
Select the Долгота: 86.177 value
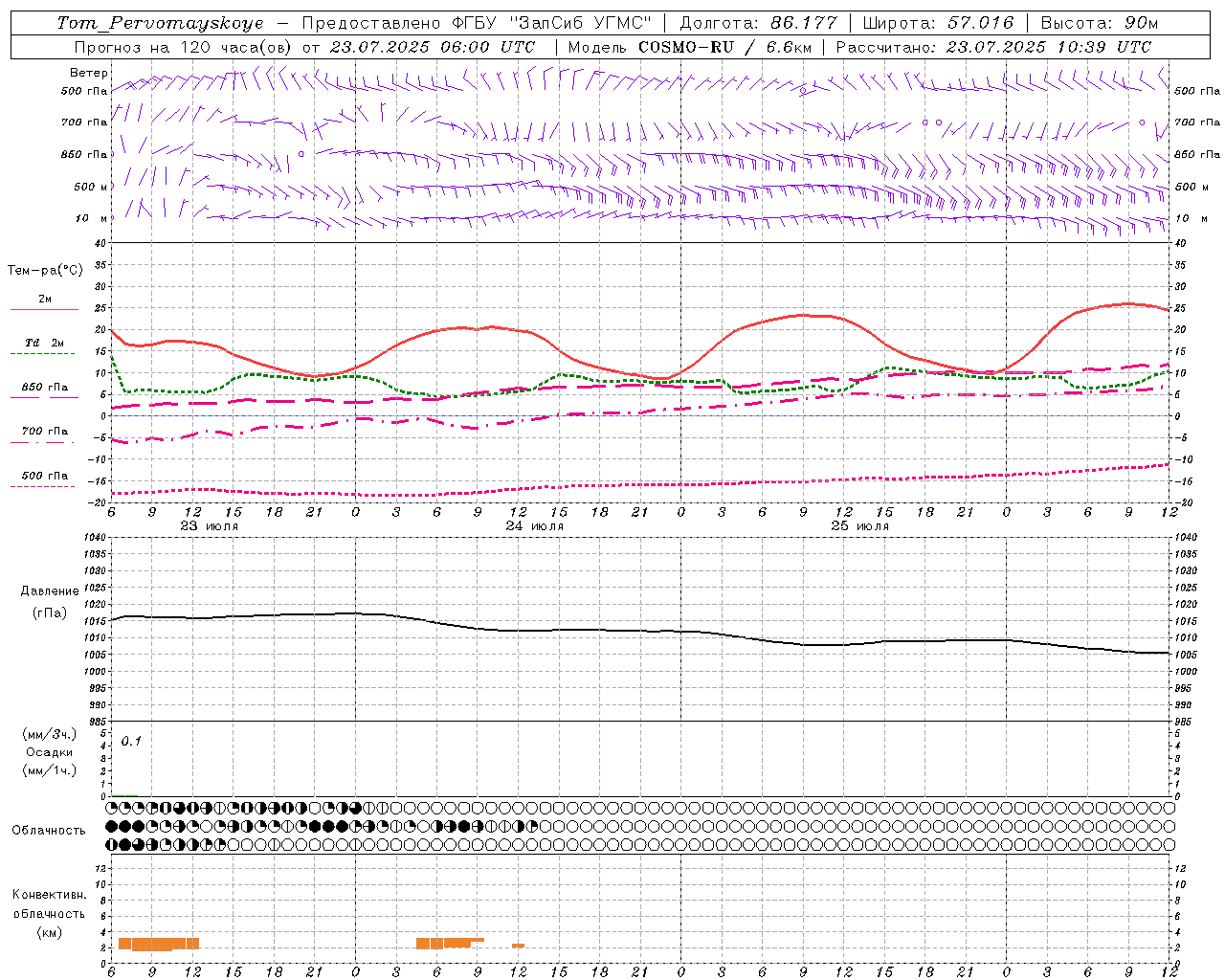[x=759, y=23]
